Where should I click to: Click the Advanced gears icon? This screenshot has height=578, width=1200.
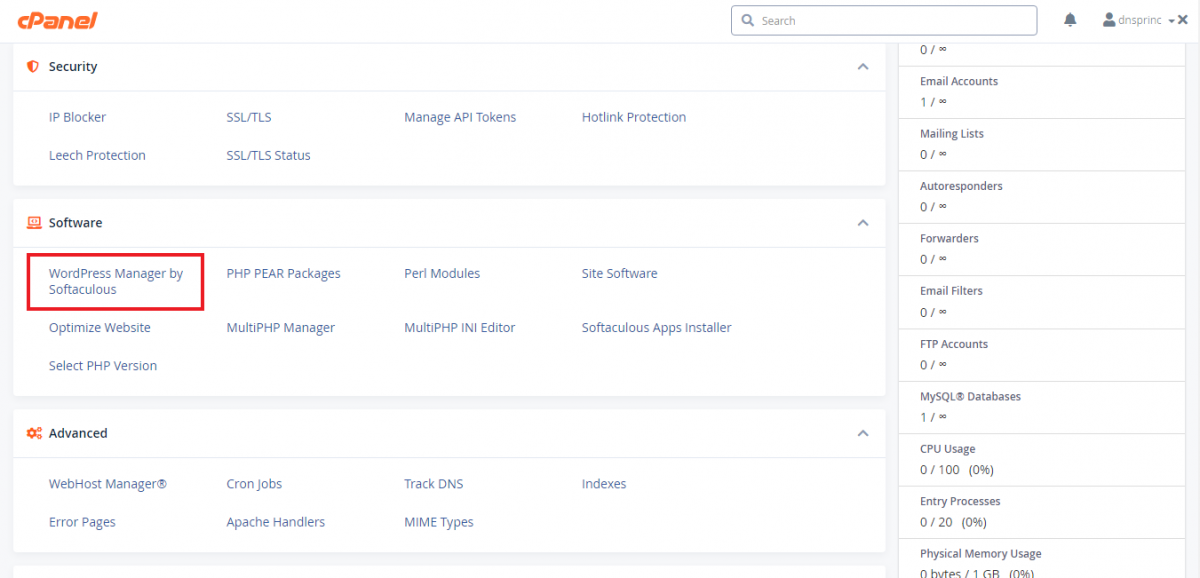33,433
